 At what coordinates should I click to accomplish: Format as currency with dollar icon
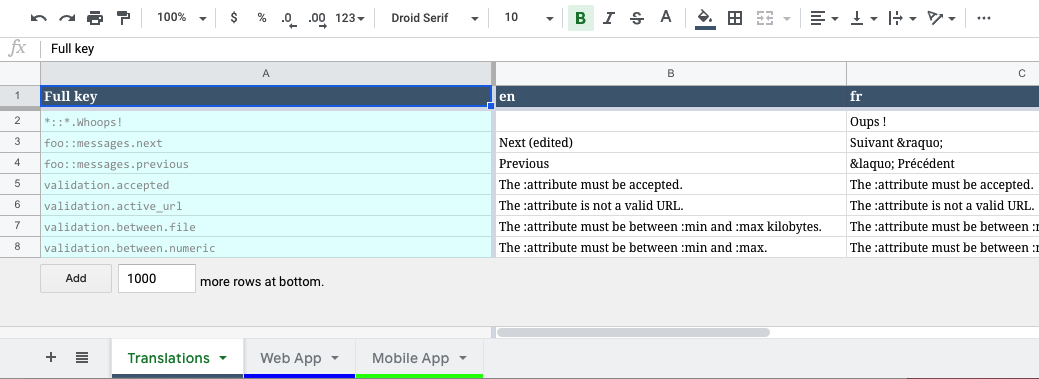(233, 18)
